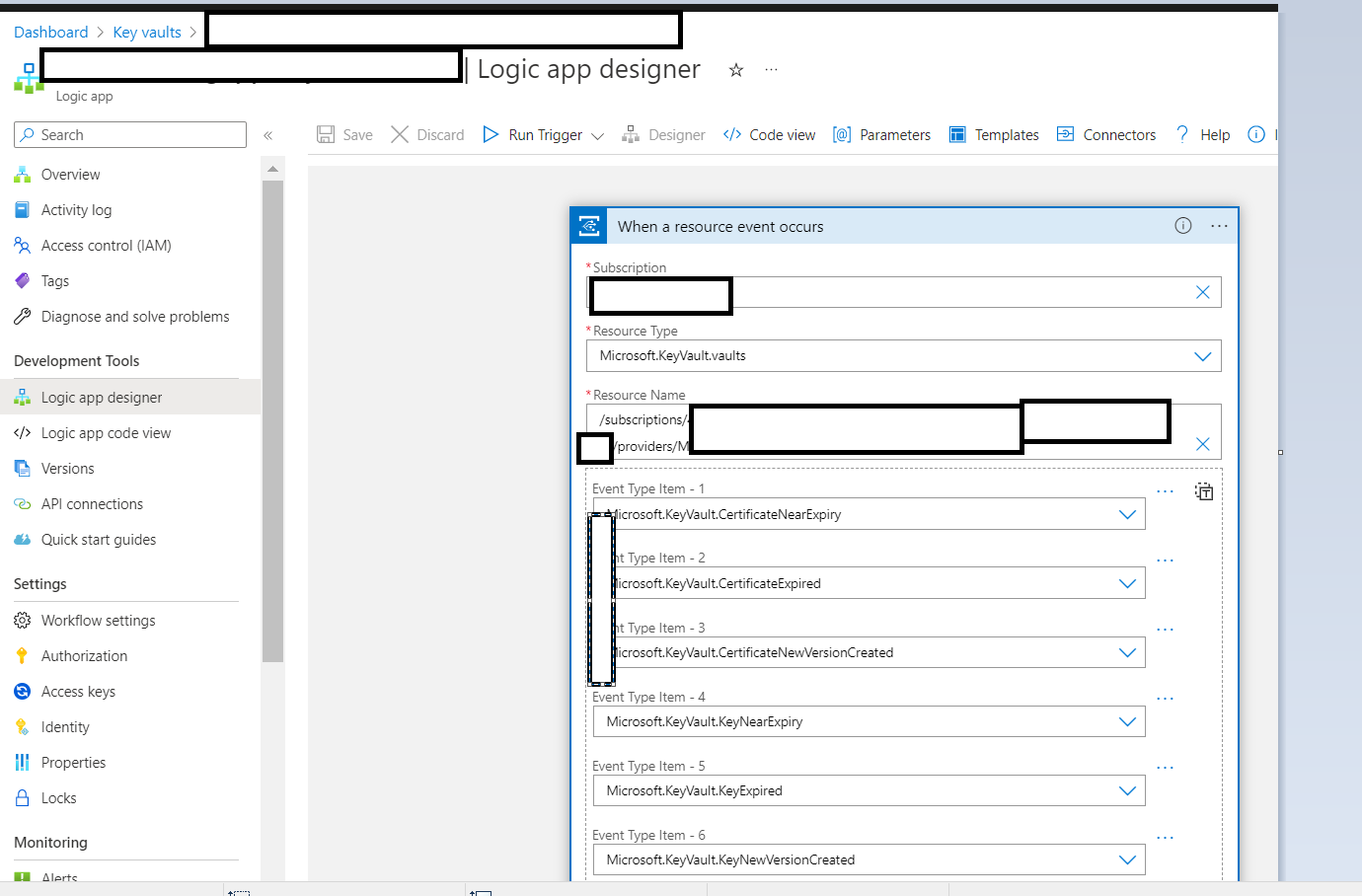The height and width of the screenshot is (896, 1362).
Task: Click the Info icon in toolbar
Action: point(1256,135)
